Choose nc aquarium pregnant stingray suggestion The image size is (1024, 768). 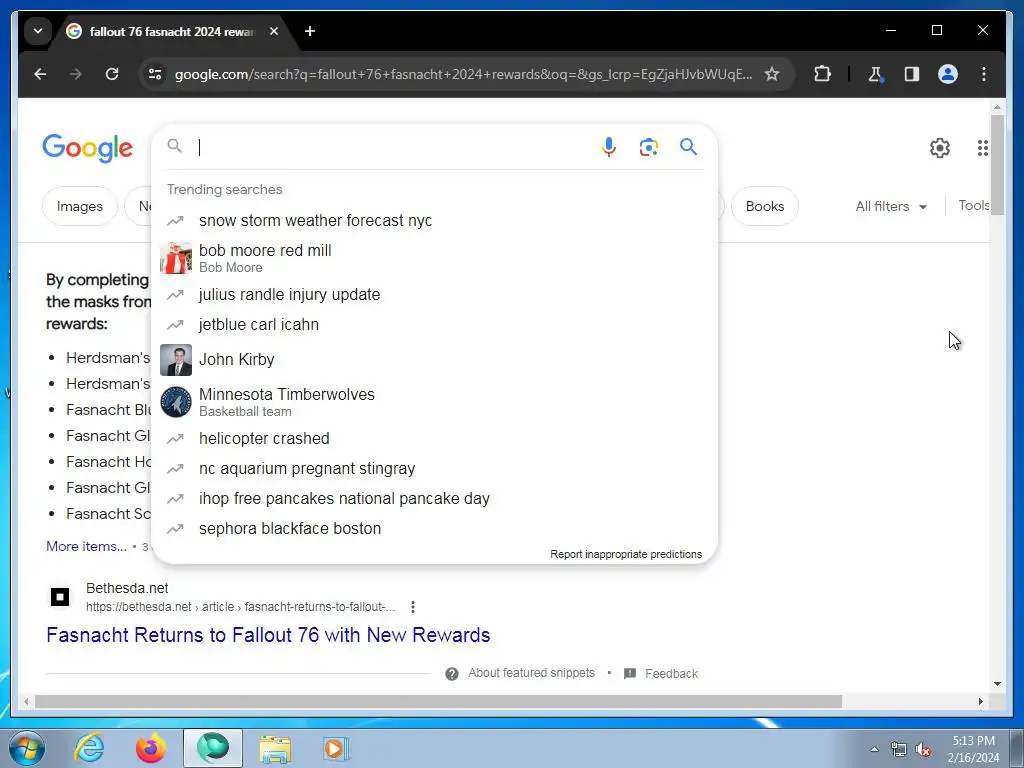click(434, 469)
